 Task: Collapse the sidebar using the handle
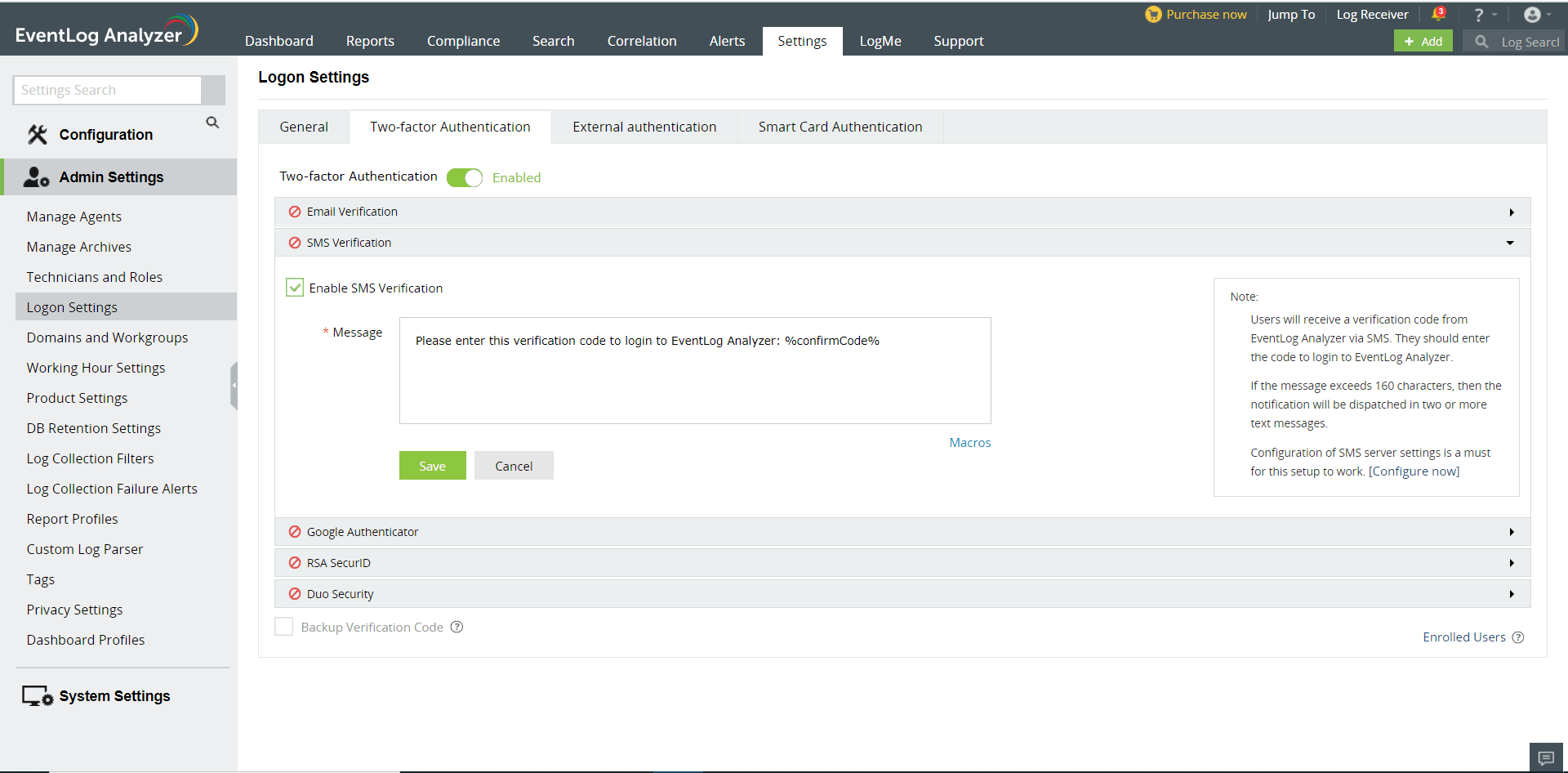coord(234,386)
